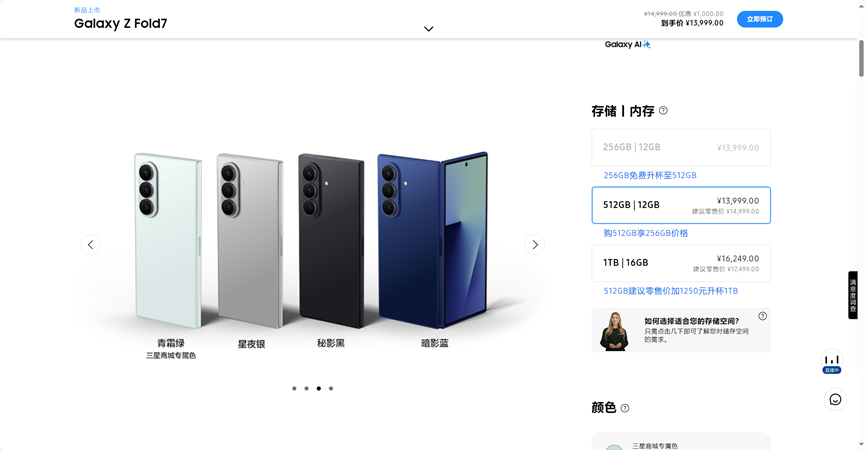
Task: Open the live broadcast icon
Action: click(x=832, y=362)
